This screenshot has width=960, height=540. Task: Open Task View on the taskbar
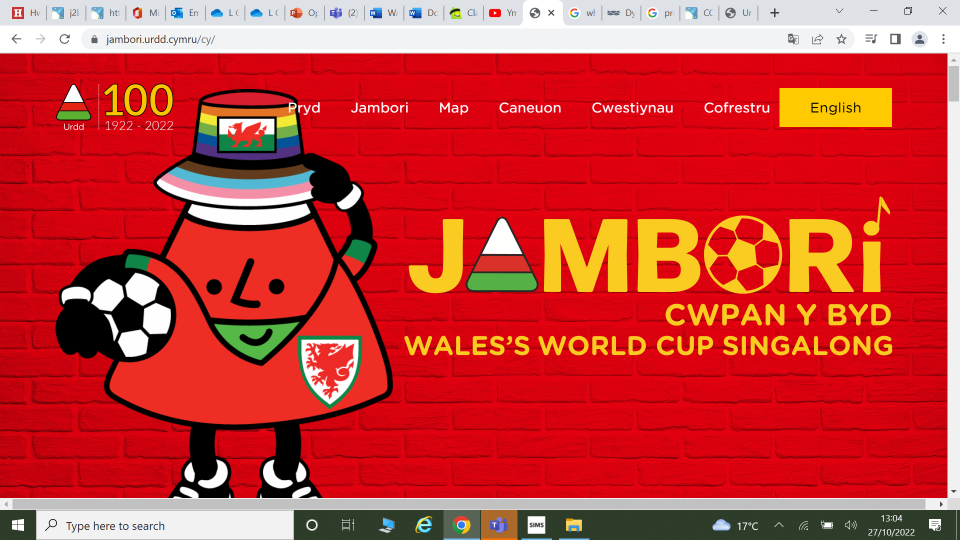click(348, 525)
